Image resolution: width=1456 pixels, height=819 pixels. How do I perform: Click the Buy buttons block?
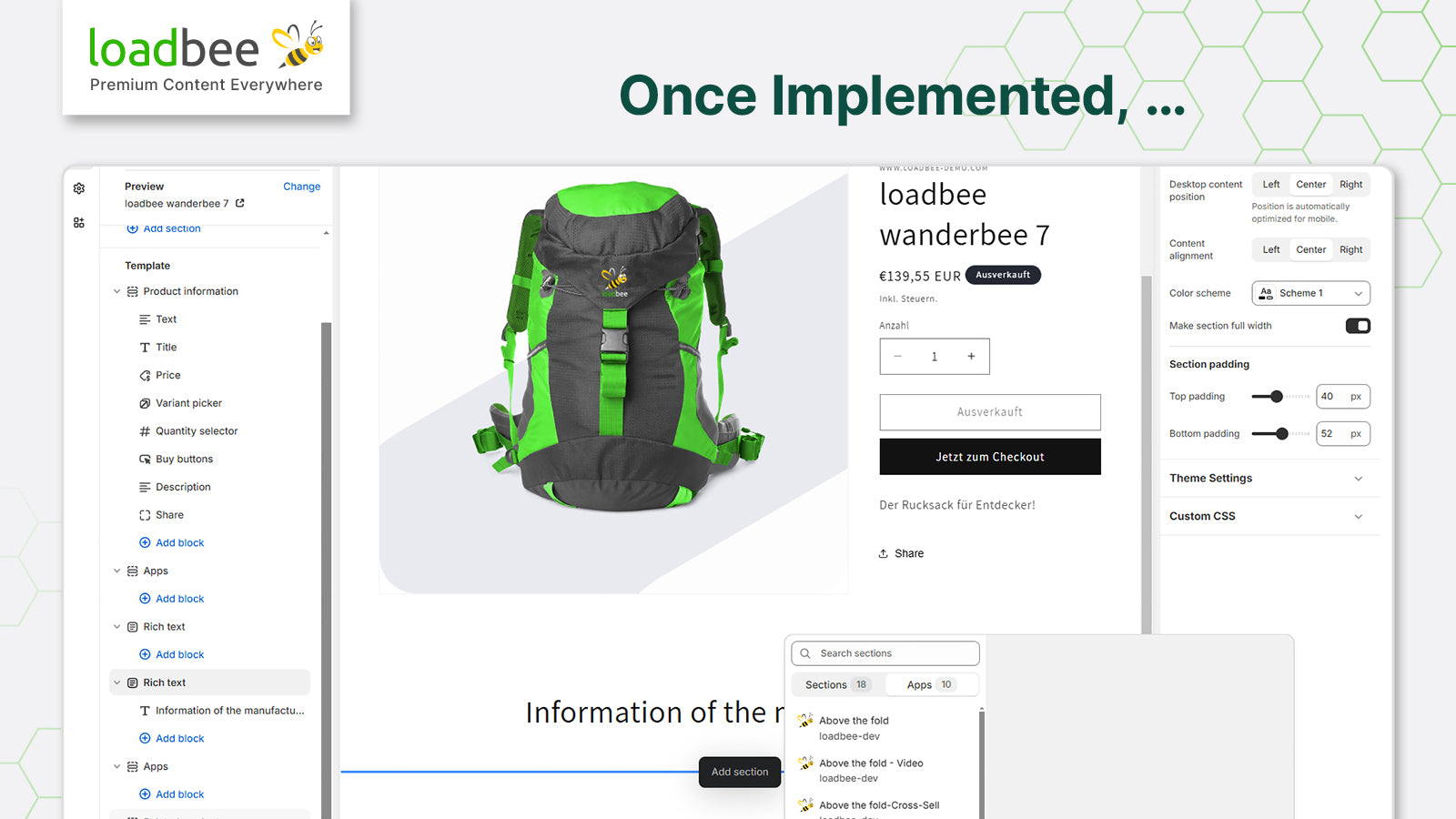pyautogui.click(x=184, y=459)
